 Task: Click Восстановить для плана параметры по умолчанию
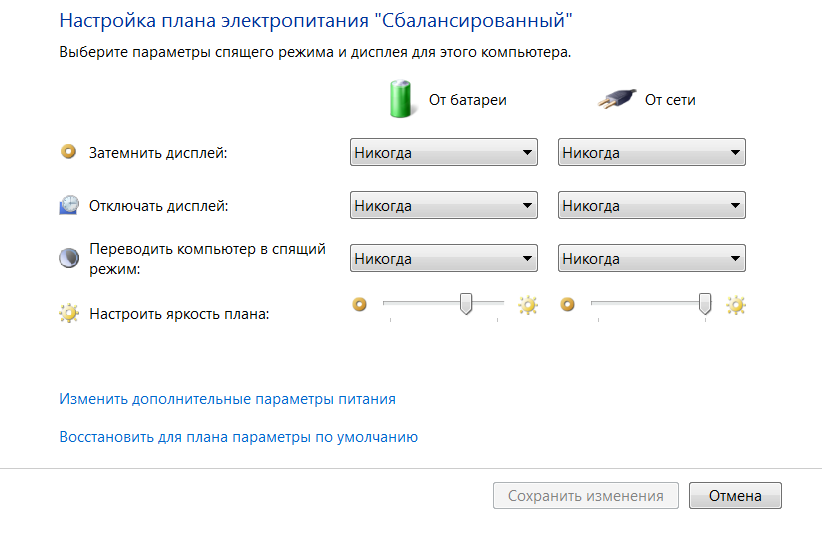239,437
